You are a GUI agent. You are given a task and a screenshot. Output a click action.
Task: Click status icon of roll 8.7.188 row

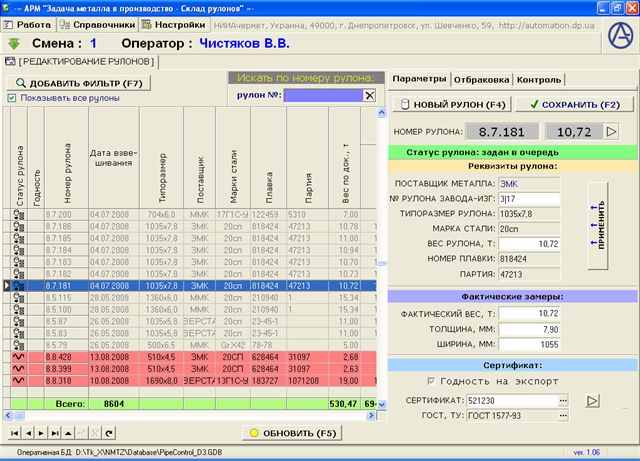tap(19, 227)
